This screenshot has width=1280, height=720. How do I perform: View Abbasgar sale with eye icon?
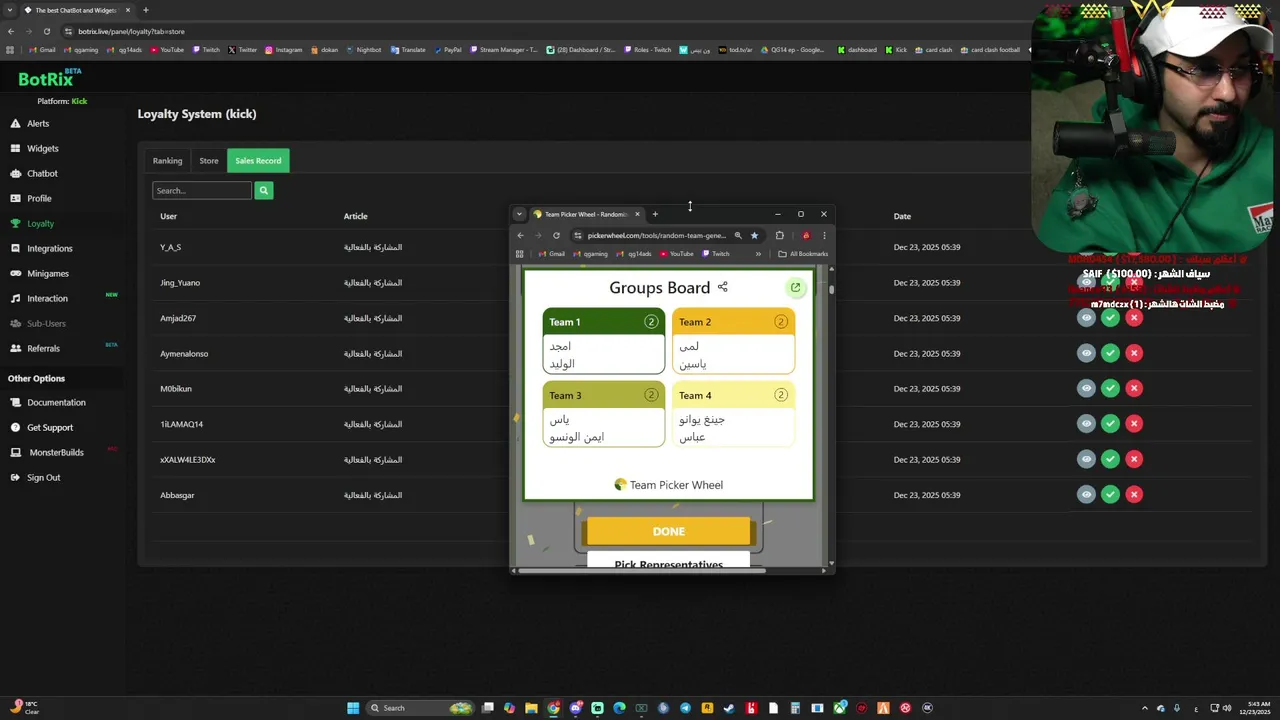click(x=1086, y=494)
